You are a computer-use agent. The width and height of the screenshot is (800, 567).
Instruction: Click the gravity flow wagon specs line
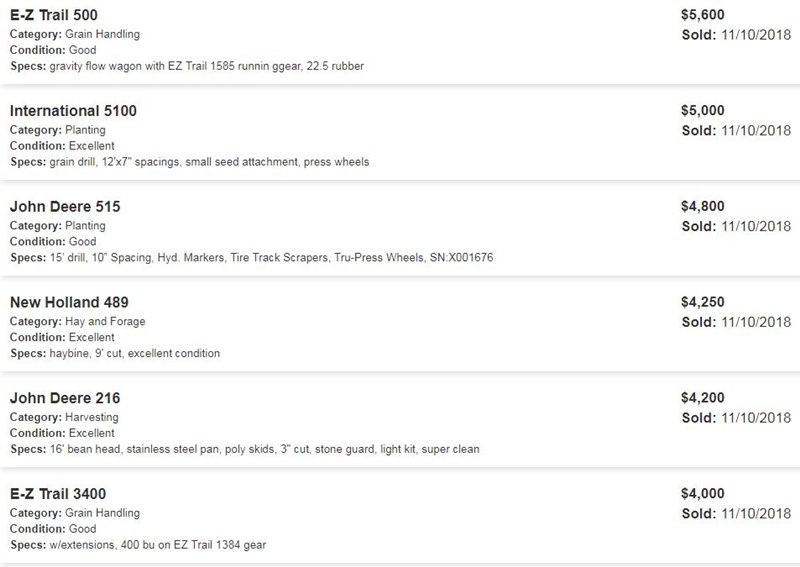[x=187, y=66]
